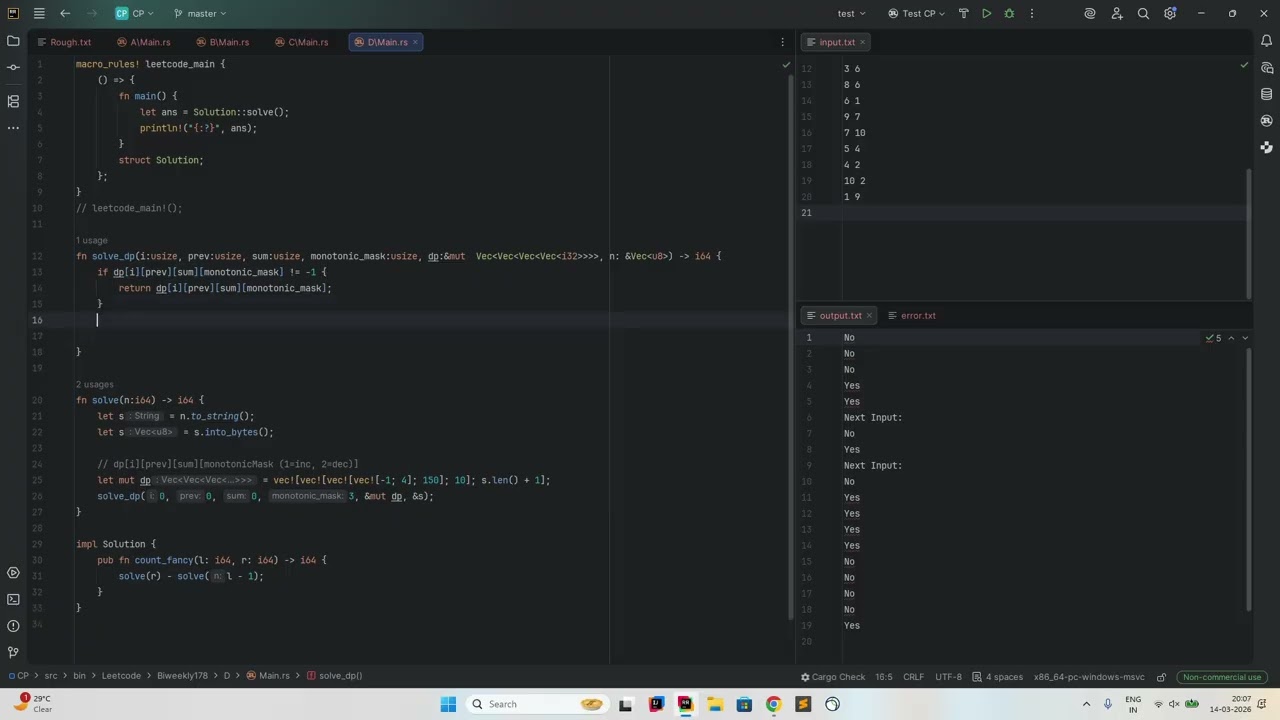1280x720 pixels.
Task: Jump to next highlighted issue arrow in output.txt
Action: point(1245,338)
